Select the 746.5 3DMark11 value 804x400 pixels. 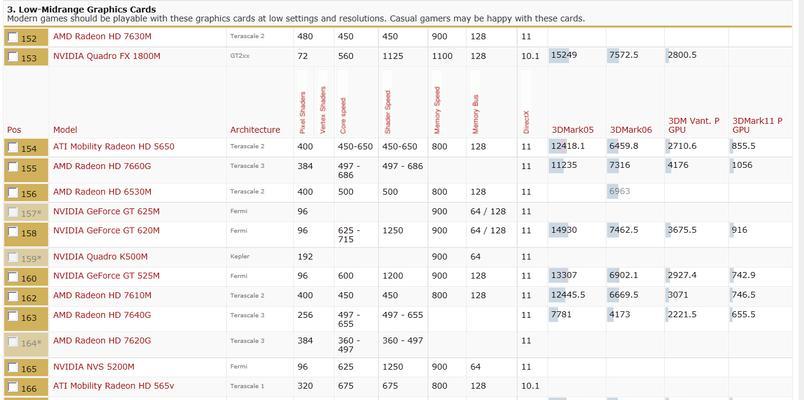(744, 295)
